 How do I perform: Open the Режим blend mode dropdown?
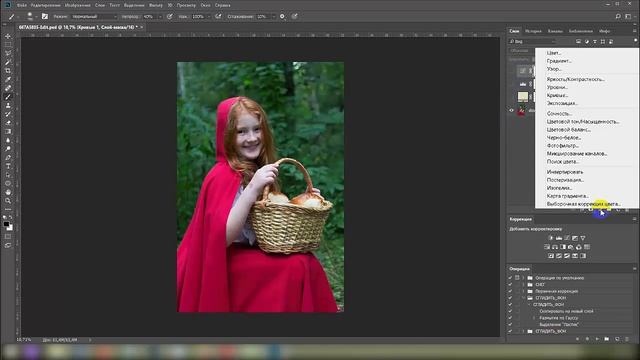pos(94,16)
